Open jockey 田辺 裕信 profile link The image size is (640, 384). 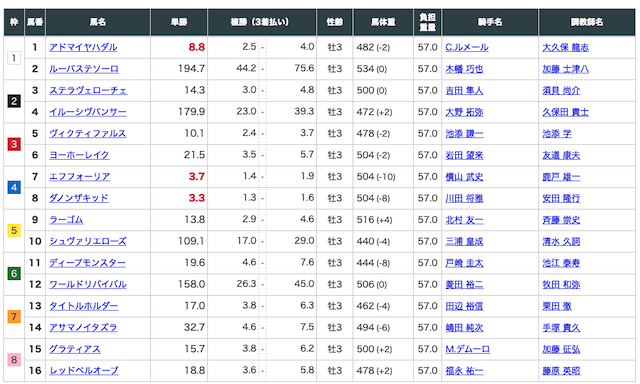click(464, 306)
